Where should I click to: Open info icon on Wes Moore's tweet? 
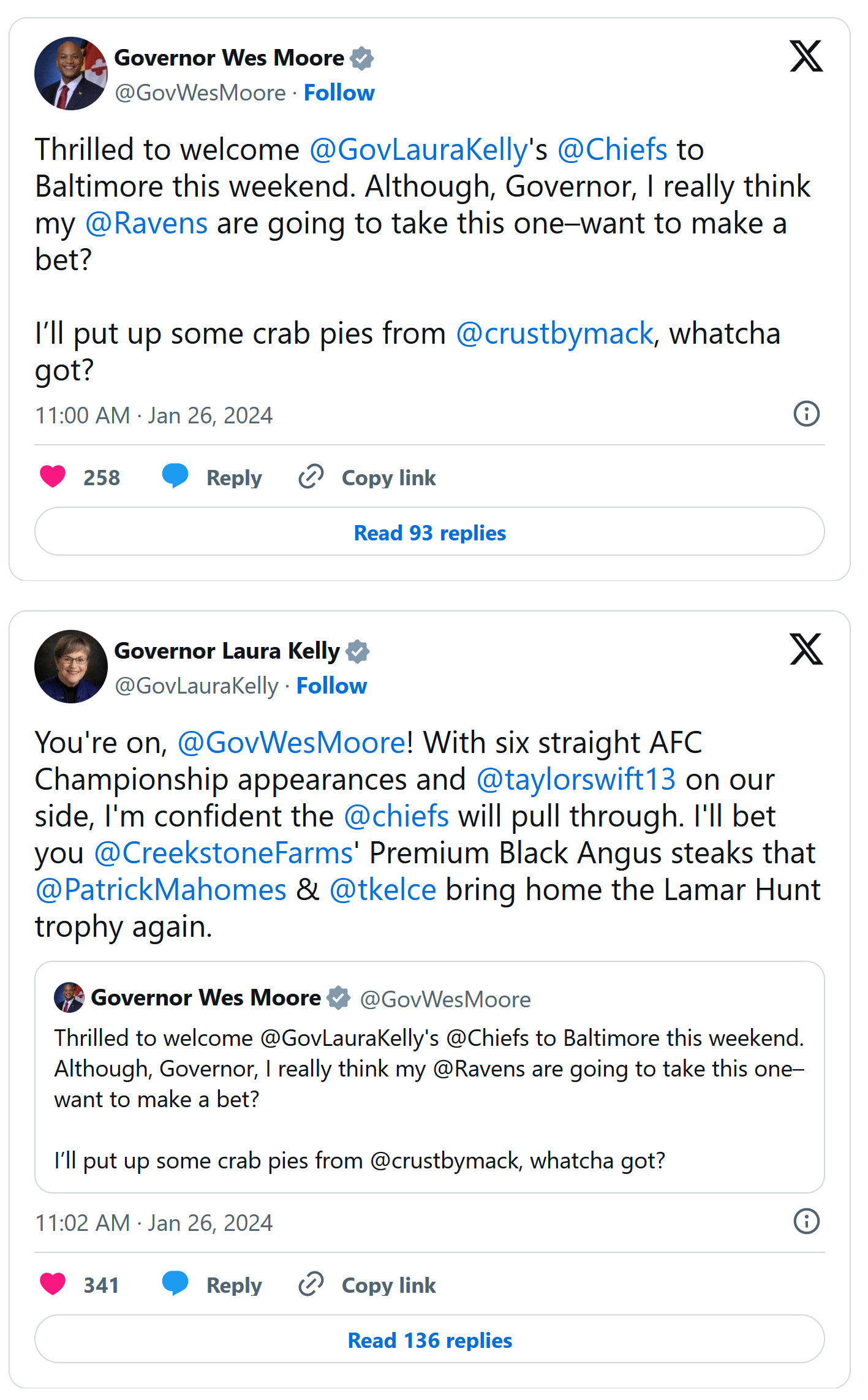tap(806, 414)
